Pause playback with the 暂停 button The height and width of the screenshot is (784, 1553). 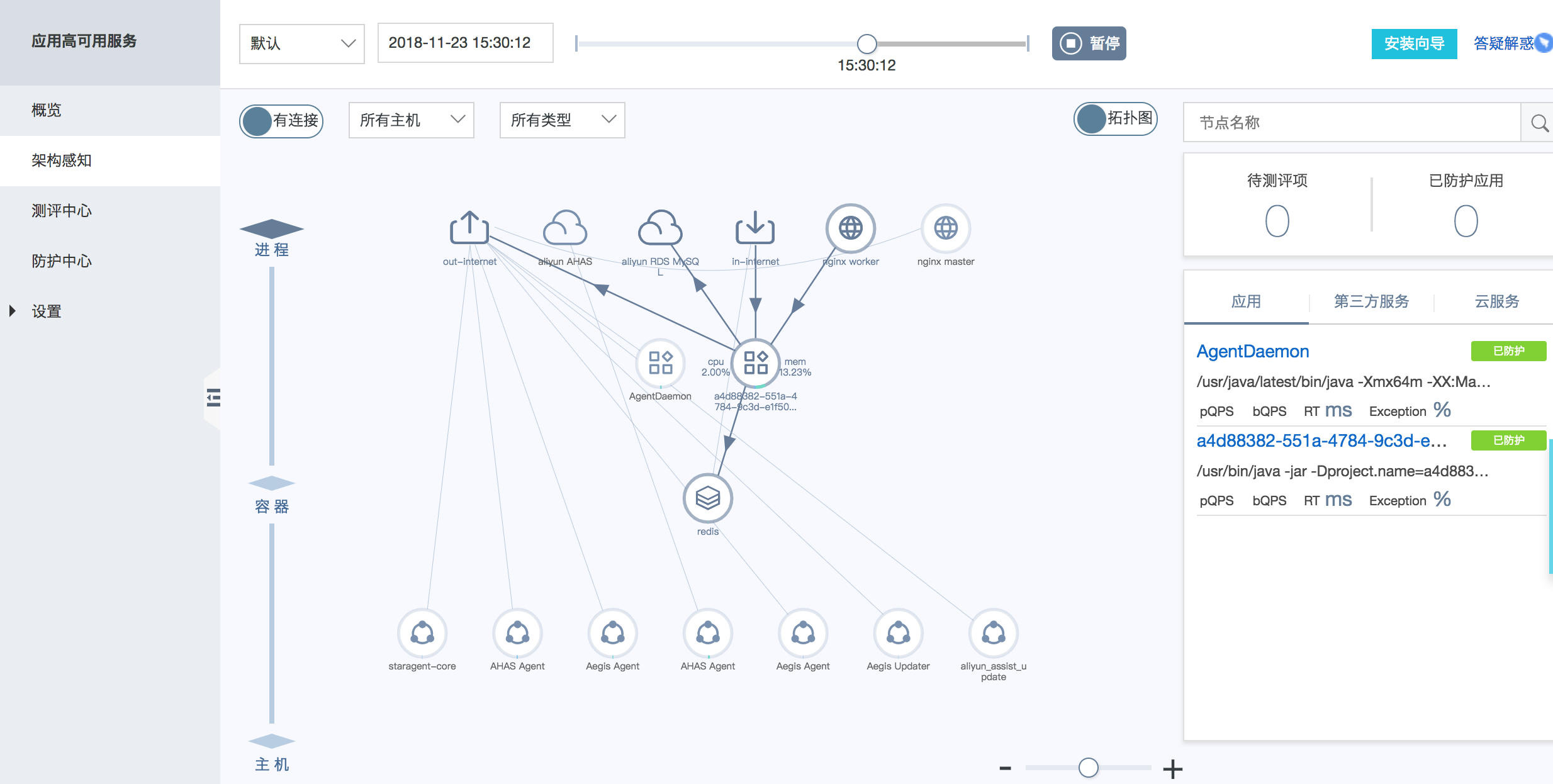[x=1089, y=43]
